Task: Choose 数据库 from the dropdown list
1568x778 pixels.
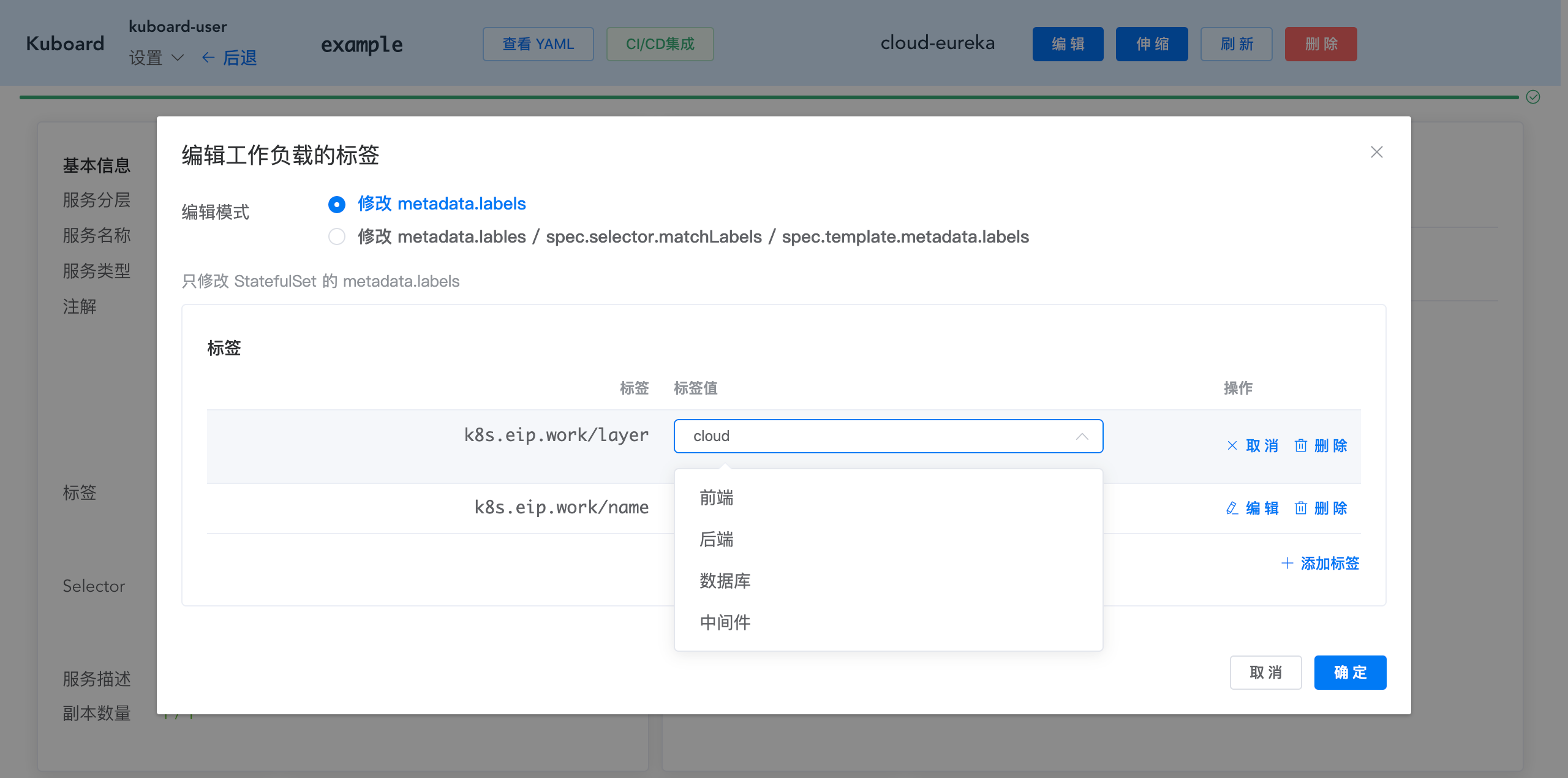Action: click(x=888, y=581)
